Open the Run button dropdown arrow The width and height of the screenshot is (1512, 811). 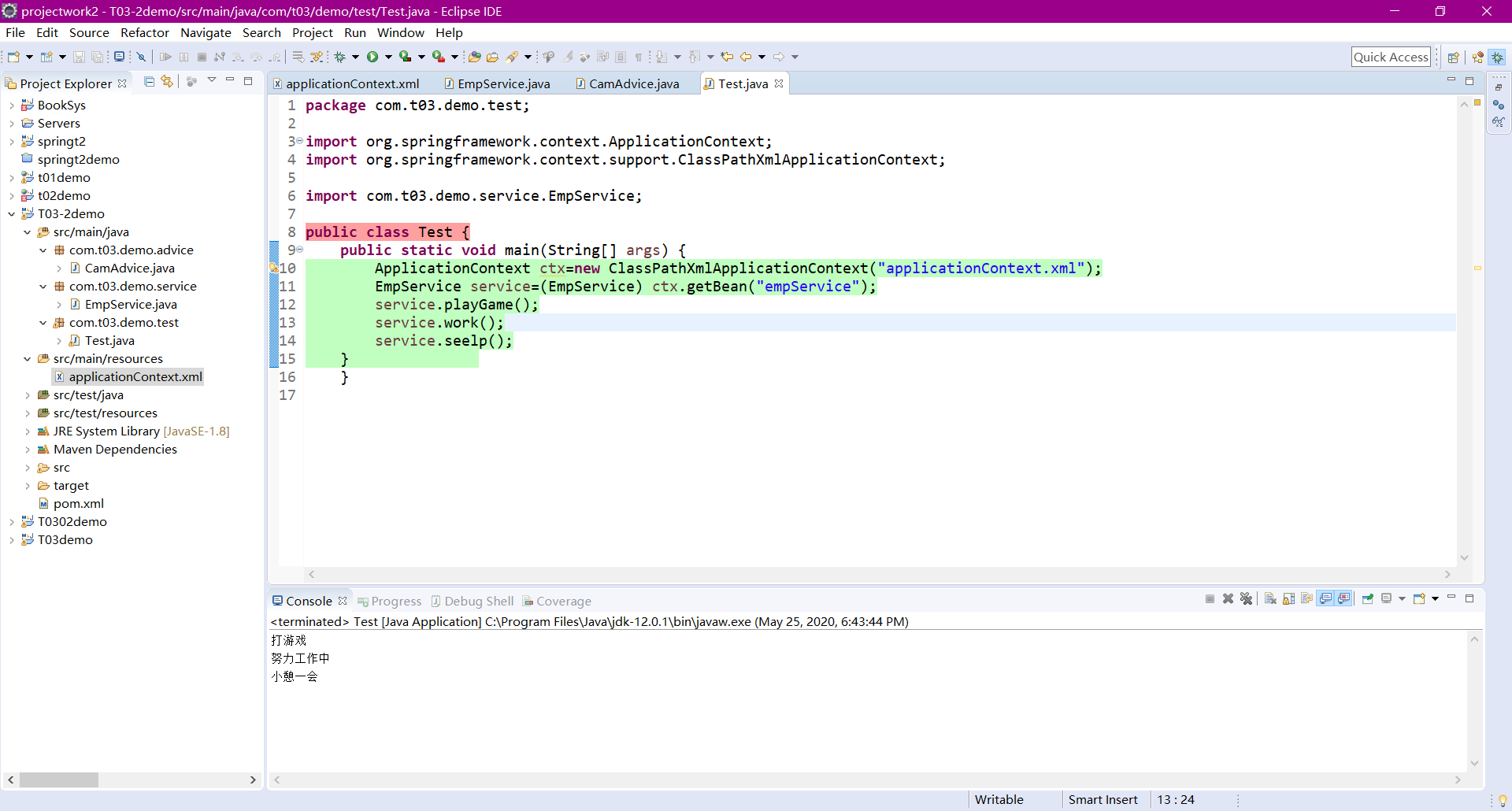tap(388, 57)
